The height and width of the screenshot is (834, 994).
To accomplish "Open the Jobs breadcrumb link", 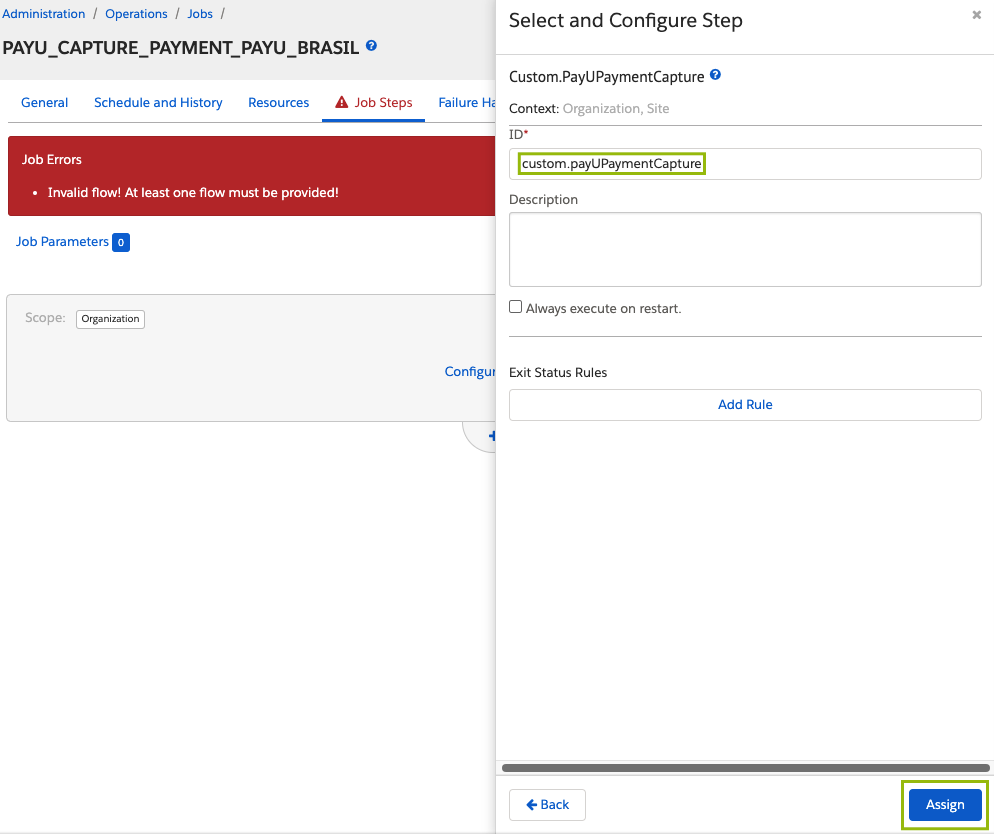I will [x=200, y=14].
